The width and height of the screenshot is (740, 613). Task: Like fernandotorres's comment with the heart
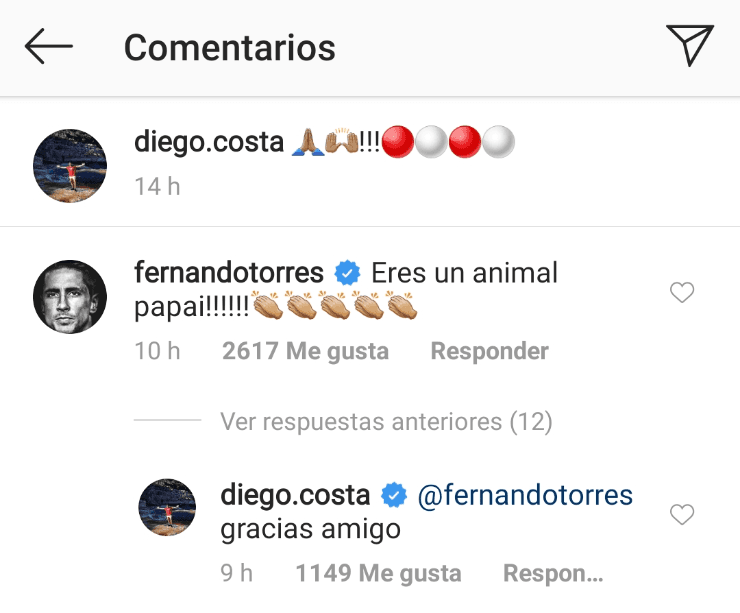click(x=682, y=293)
